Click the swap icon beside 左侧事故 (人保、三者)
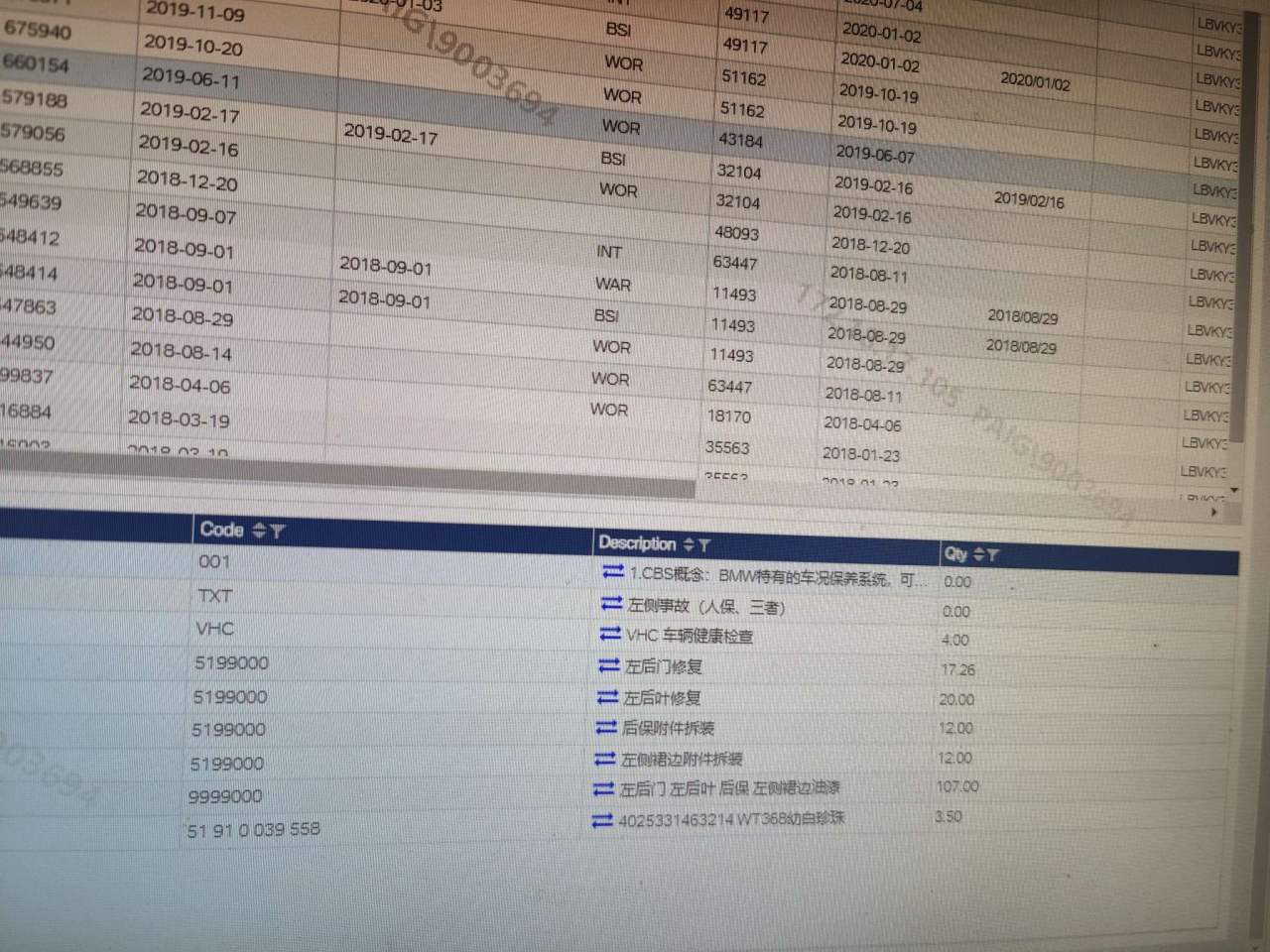This screenshot has width=1270, height=952. pyautogui.click(x=611, y=603)
